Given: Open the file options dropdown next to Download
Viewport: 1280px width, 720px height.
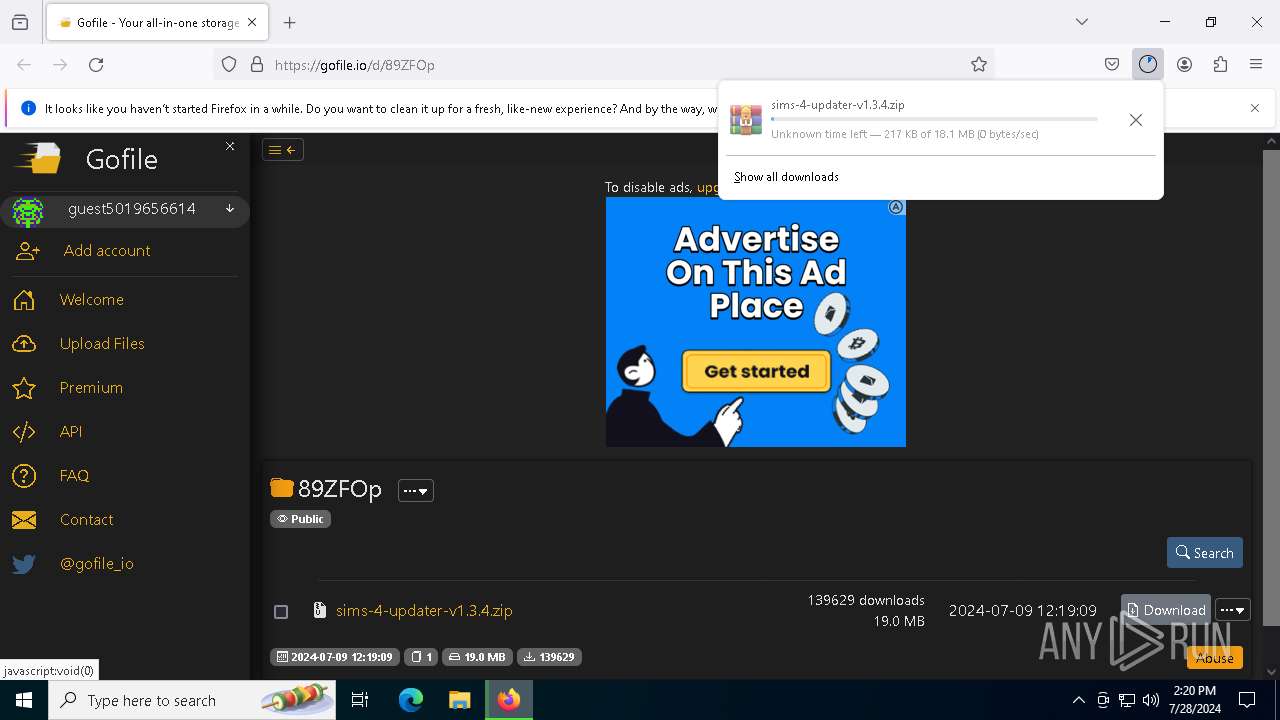Looking at the screenshot, I should pos(1233,610).
